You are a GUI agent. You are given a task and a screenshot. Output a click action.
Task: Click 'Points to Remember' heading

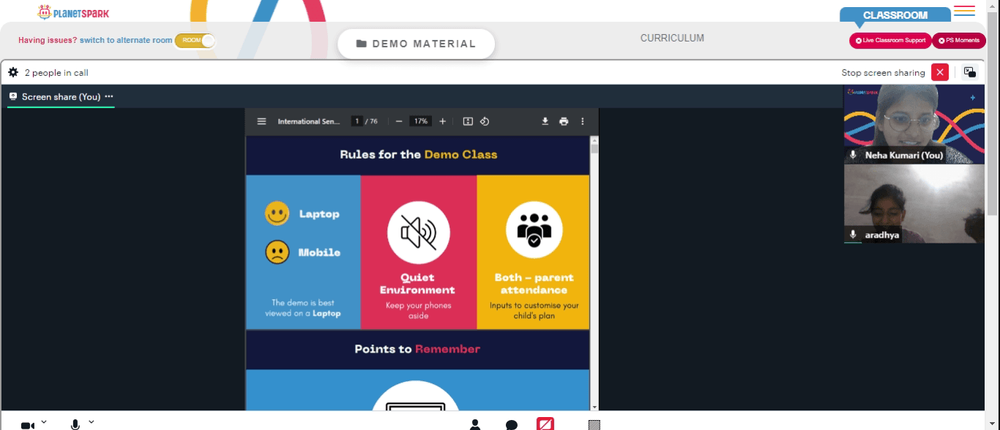coord(417,349)
